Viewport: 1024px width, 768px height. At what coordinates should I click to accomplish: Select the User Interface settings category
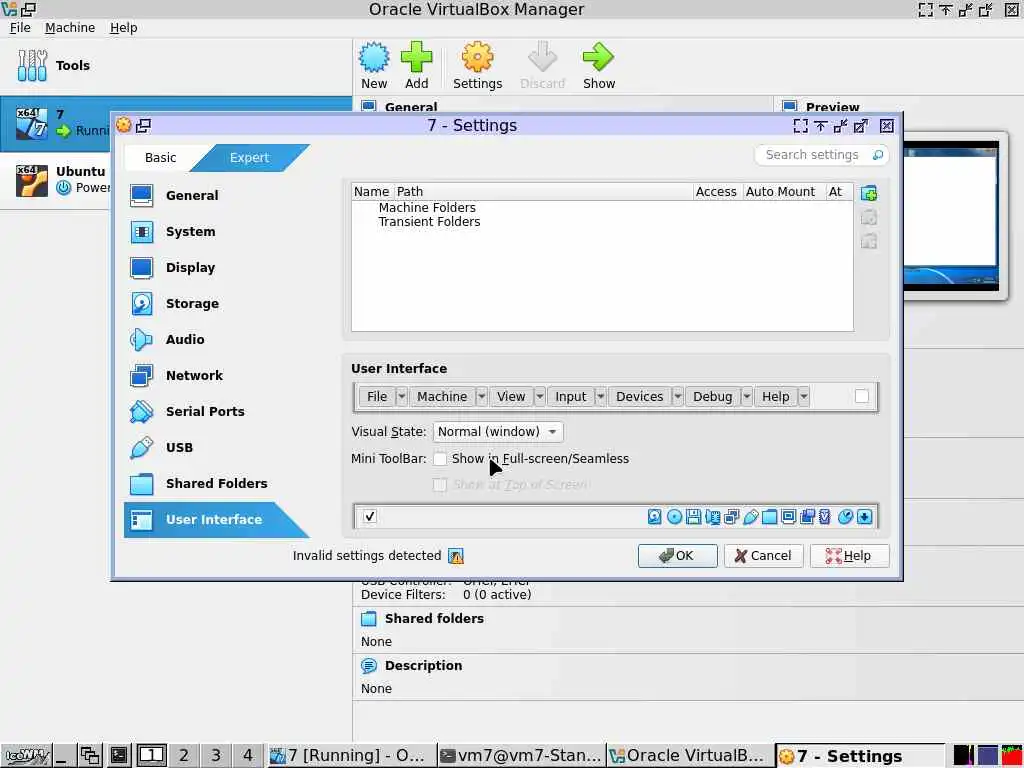216,519
